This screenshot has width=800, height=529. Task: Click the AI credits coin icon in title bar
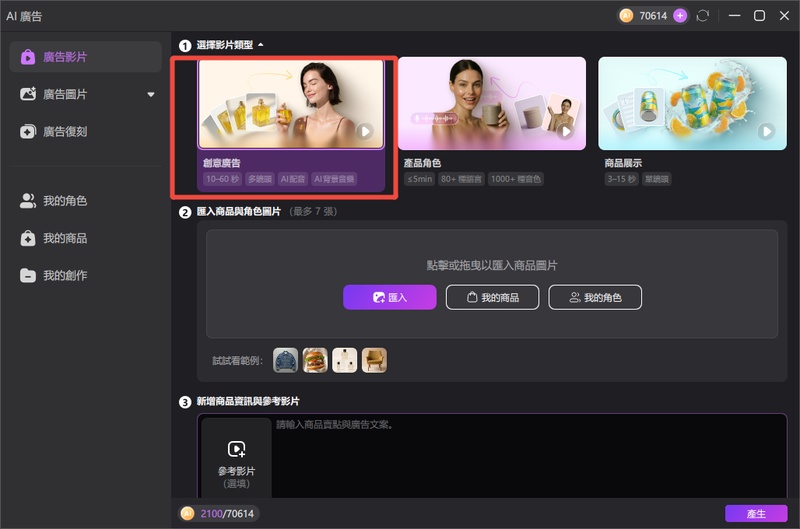626,16
